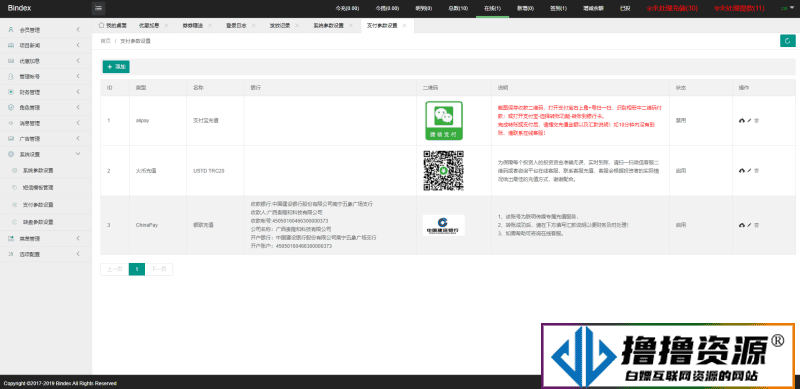800x389 pixels.
Task: Click the icon beside 消息管理 in the sidebar
Action: tap(11, 123)
